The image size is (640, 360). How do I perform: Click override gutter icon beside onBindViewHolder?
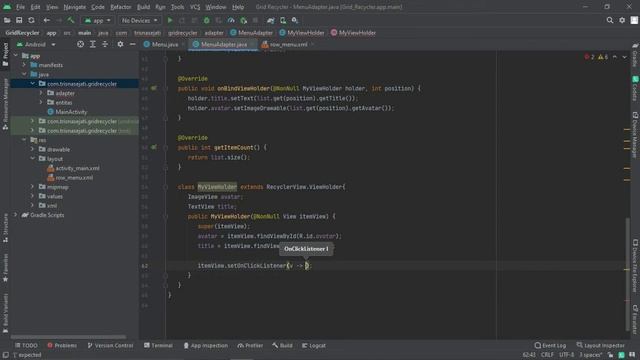pos(154,88)
